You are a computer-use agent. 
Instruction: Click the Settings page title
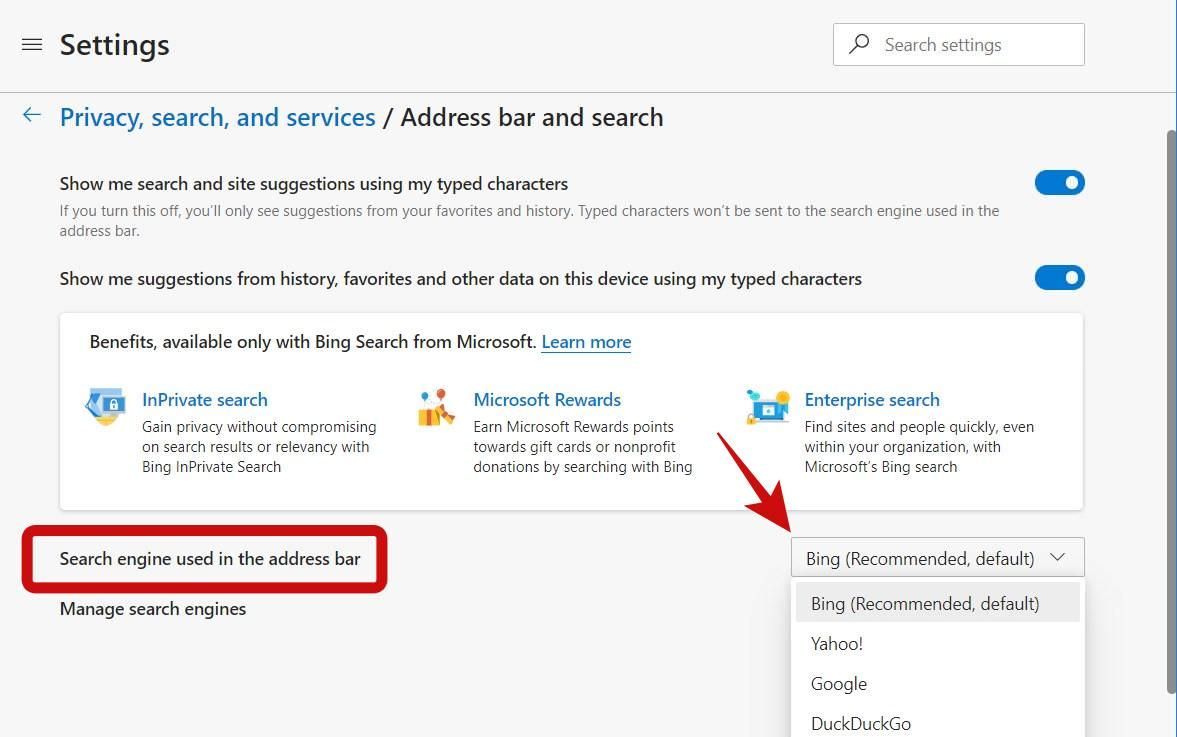pos(115,45)
